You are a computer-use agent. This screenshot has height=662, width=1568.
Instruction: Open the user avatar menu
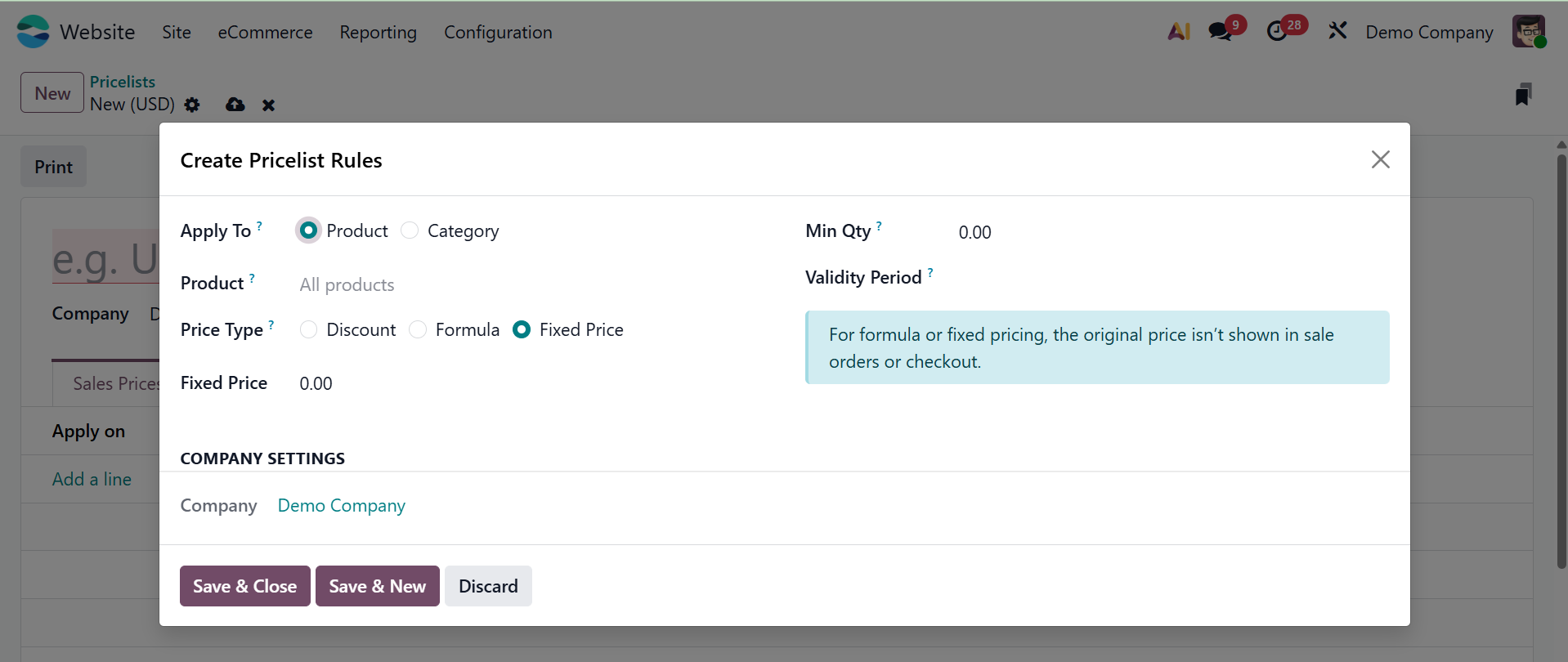(x=1528, y=32)
